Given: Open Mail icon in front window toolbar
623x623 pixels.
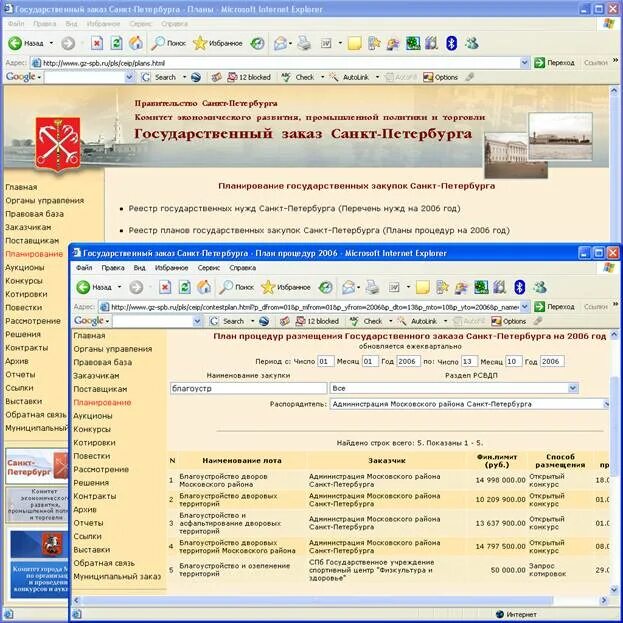Looking at the screenshot, I should [348, 287].
